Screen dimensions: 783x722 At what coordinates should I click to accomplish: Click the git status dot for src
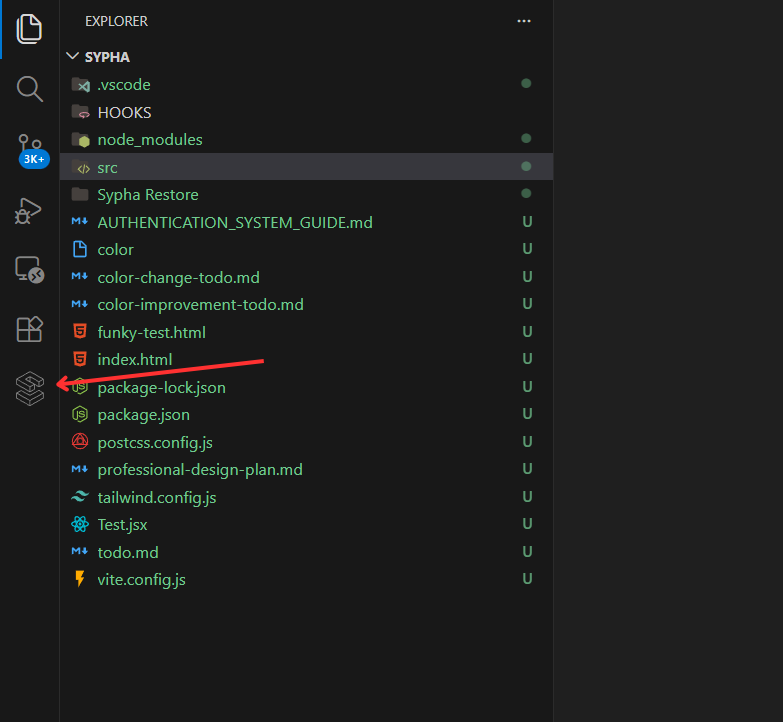pyautogui.click(x=526, y=166)
